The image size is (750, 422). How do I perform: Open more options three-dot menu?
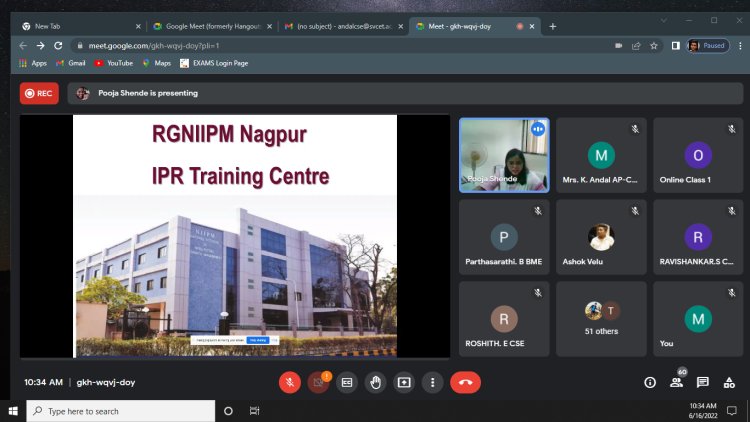(432, 382)
